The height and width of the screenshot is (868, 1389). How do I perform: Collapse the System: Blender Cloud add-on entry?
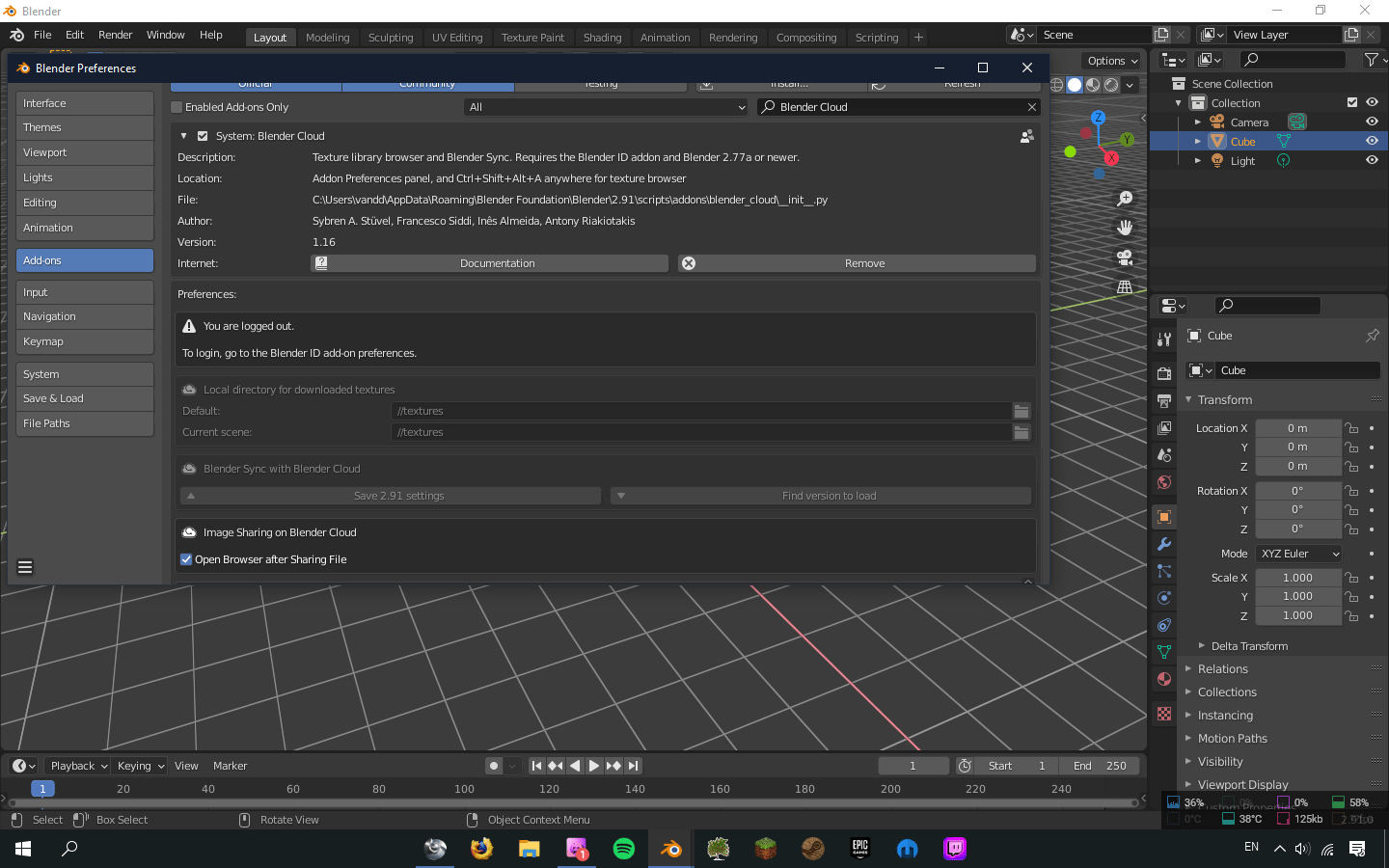coord(183,136)
